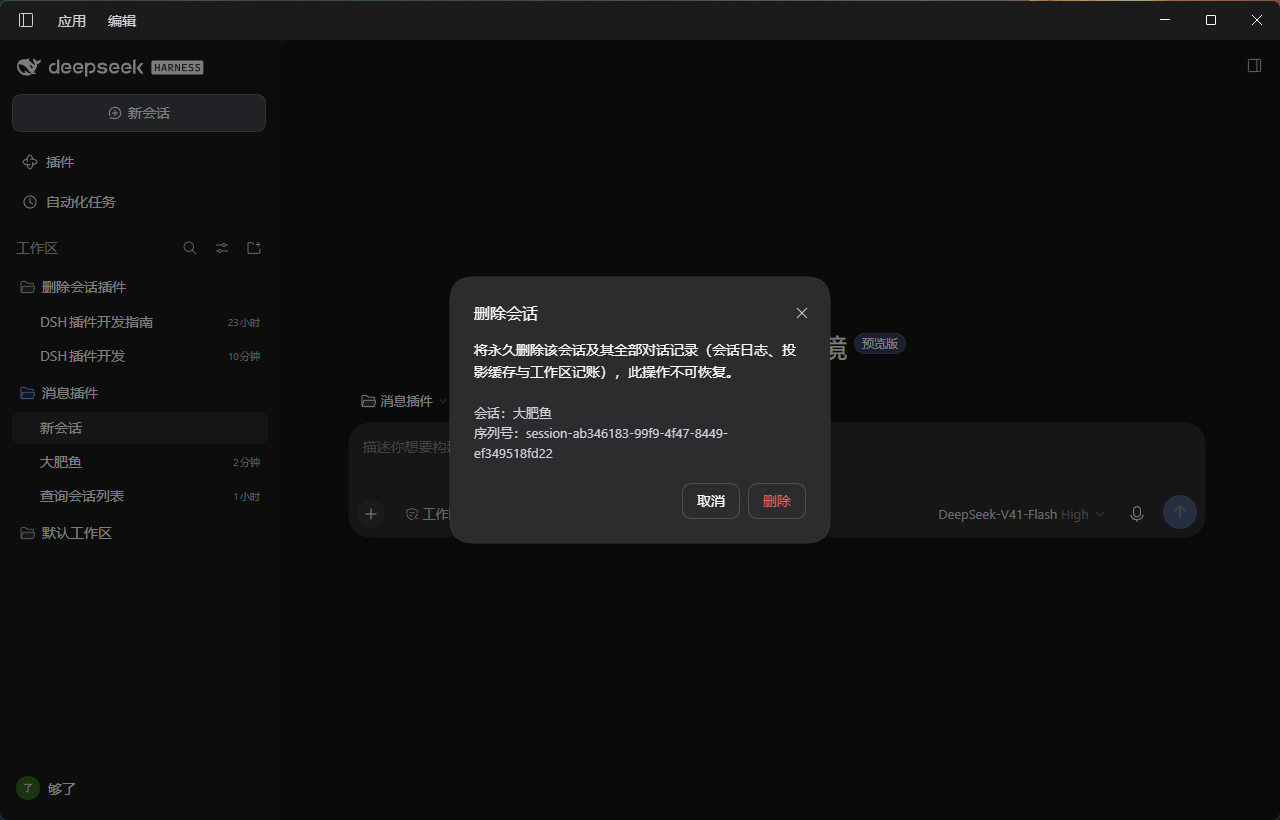This screenshot has height=820, width=1280.
Task: Open the 插件 plugins page
Action: pos(139,162)
